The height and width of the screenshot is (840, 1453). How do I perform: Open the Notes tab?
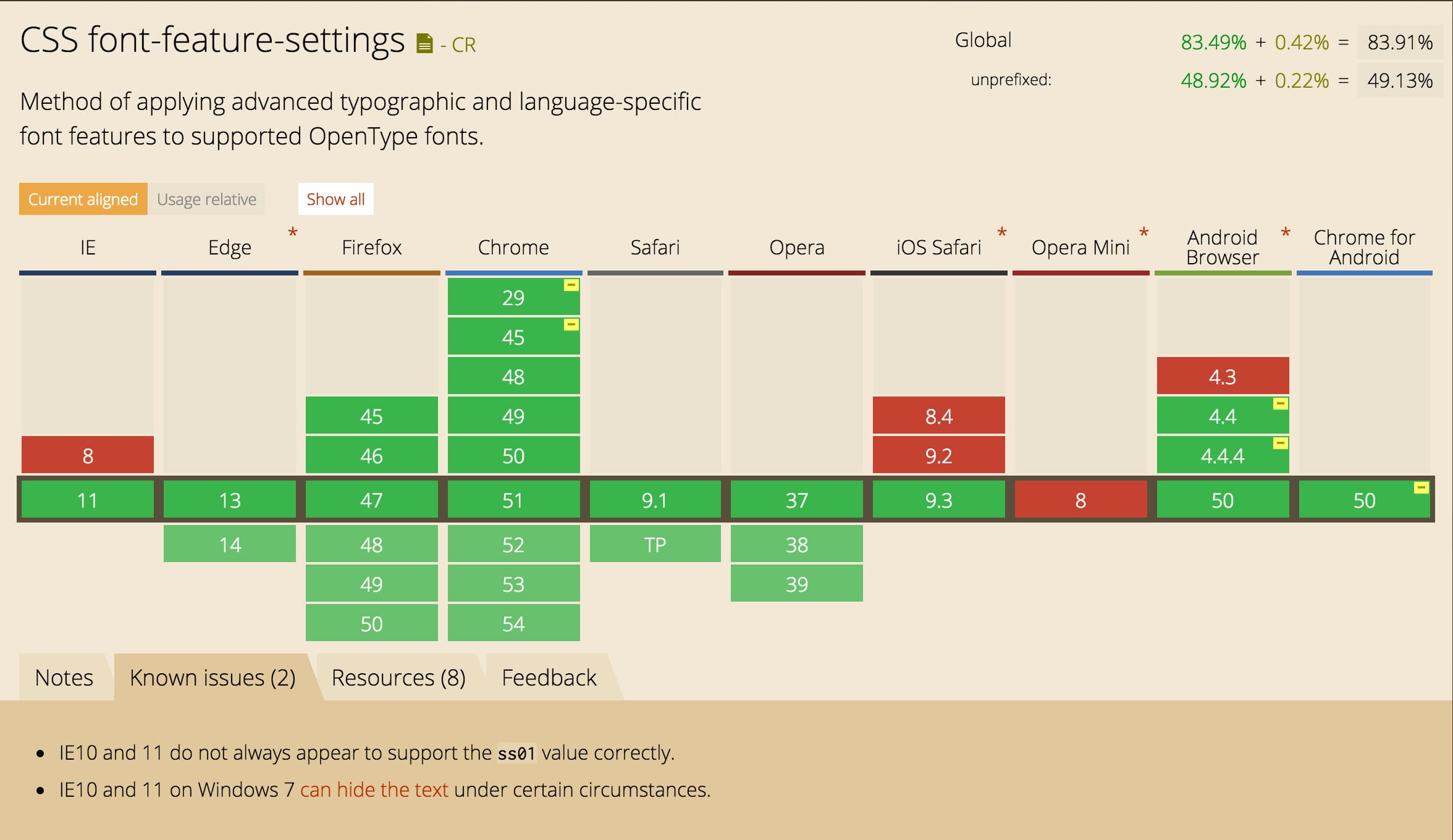64,678
